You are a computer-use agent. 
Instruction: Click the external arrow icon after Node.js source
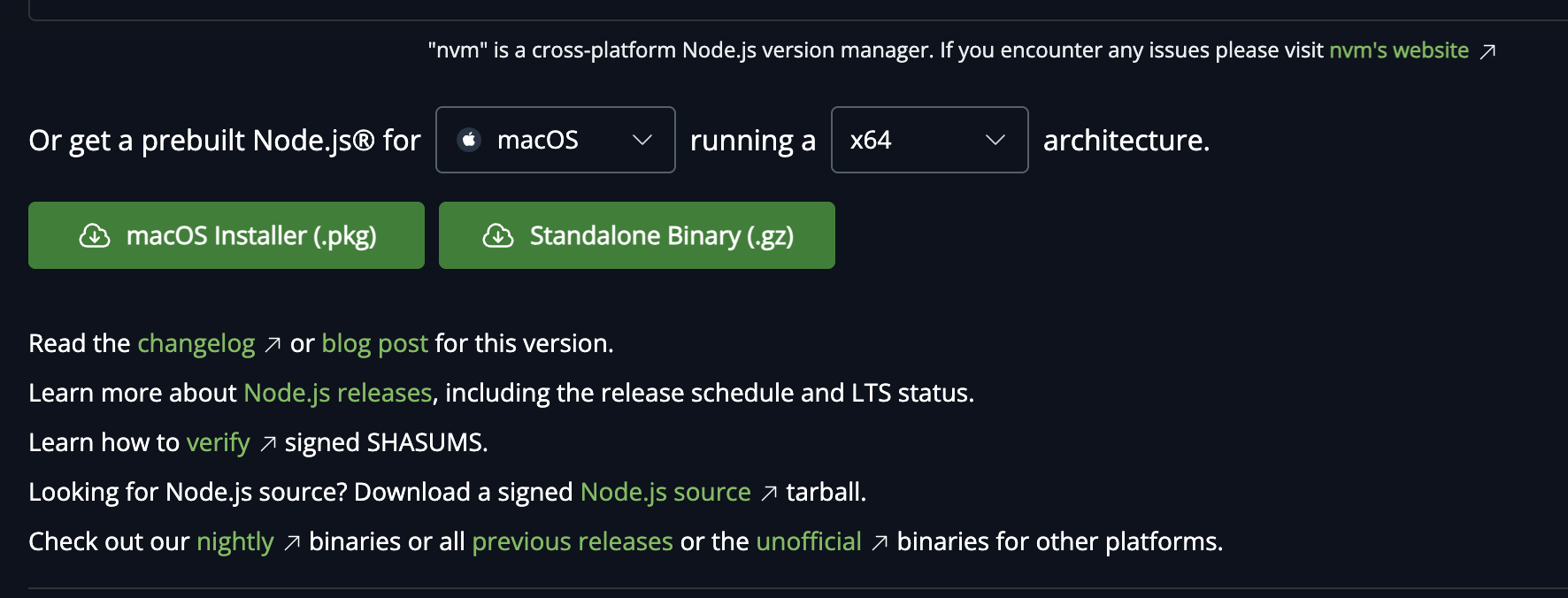coord(769,493)
